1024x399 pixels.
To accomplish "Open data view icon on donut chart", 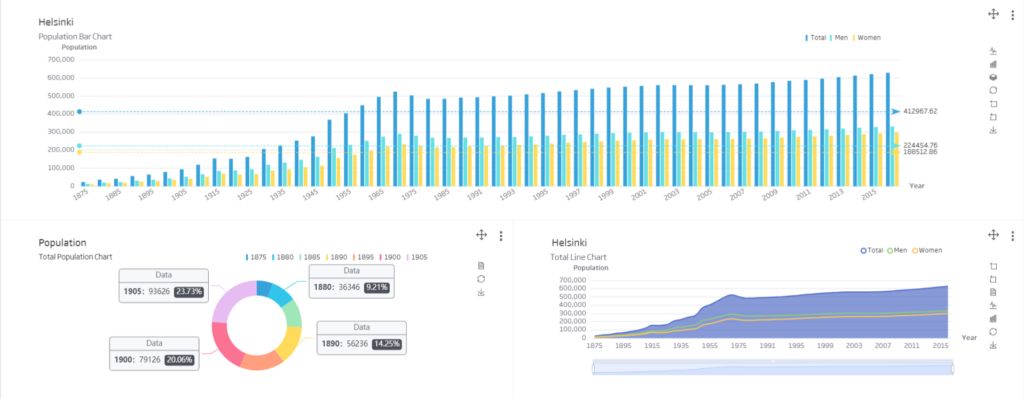I will tap(481, 266).
